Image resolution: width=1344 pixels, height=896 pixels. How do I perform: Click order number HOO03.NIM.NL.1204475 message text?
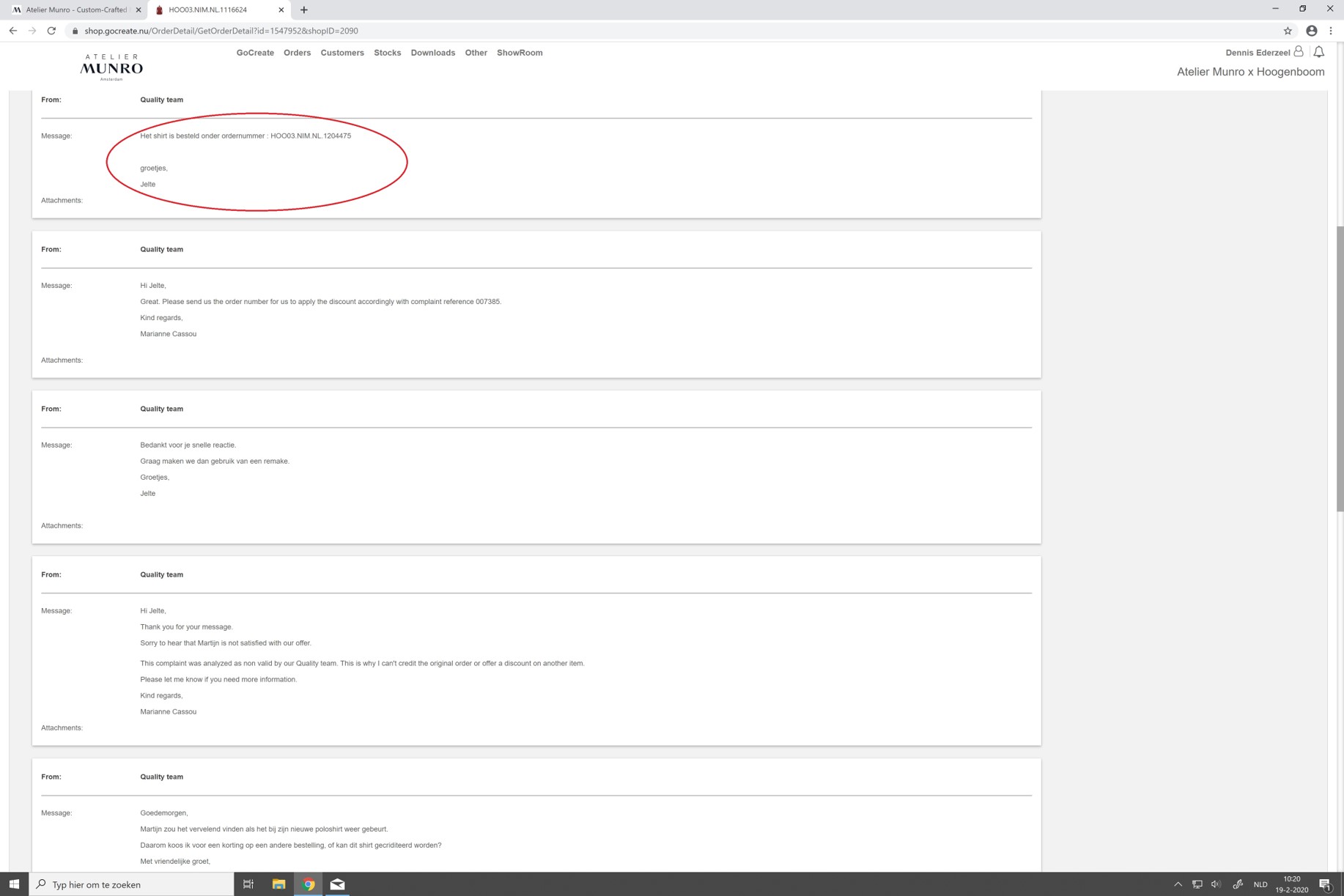[245, 136]
